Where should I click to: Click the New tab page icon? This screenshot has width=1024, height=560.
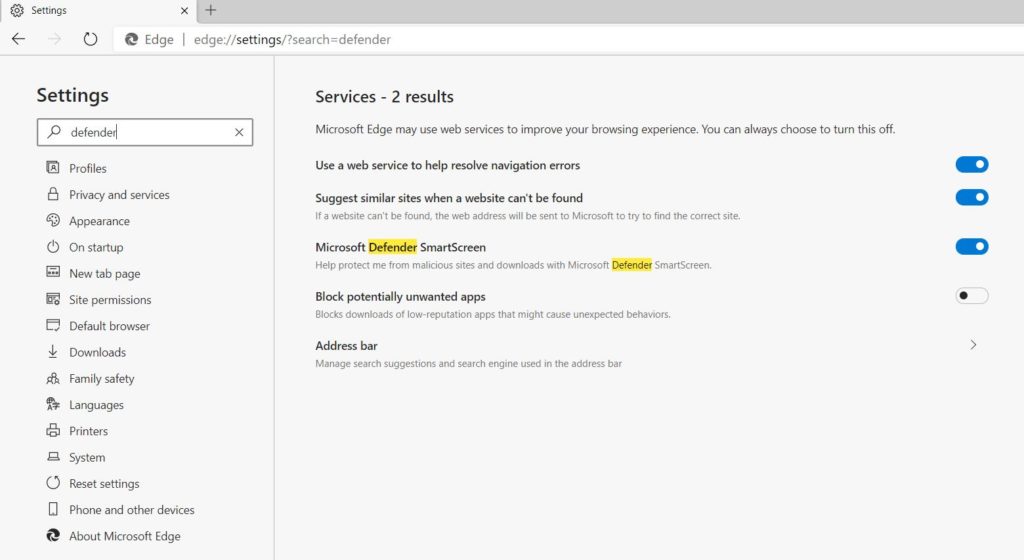53,272
